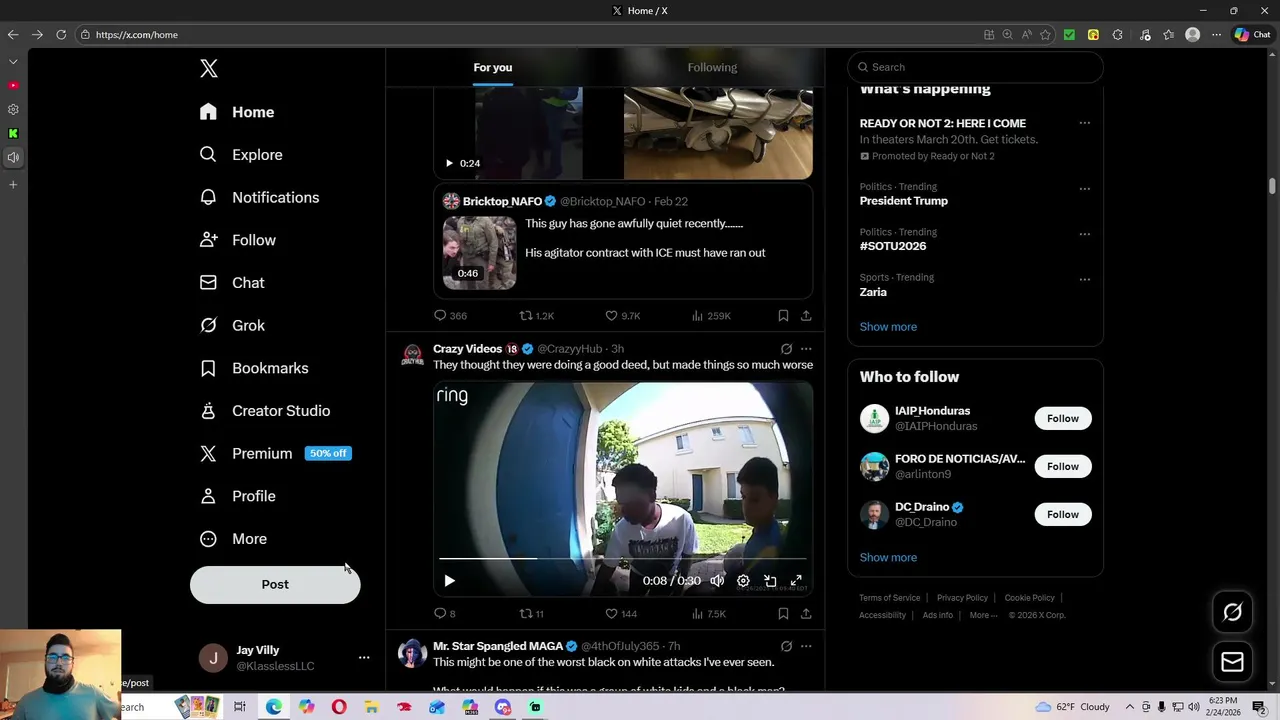Image resolution: width=1280 pixels, height=720 pixels.
Task: Open the Follow sidebar item
Action: pos(238,240)
